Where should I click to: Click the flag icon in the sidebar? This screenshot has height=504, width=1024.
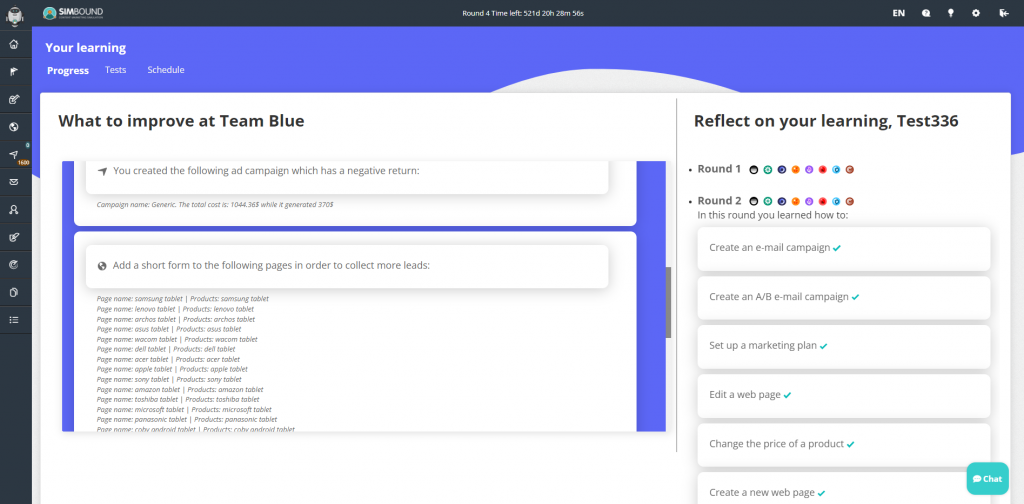pos(14,72)
